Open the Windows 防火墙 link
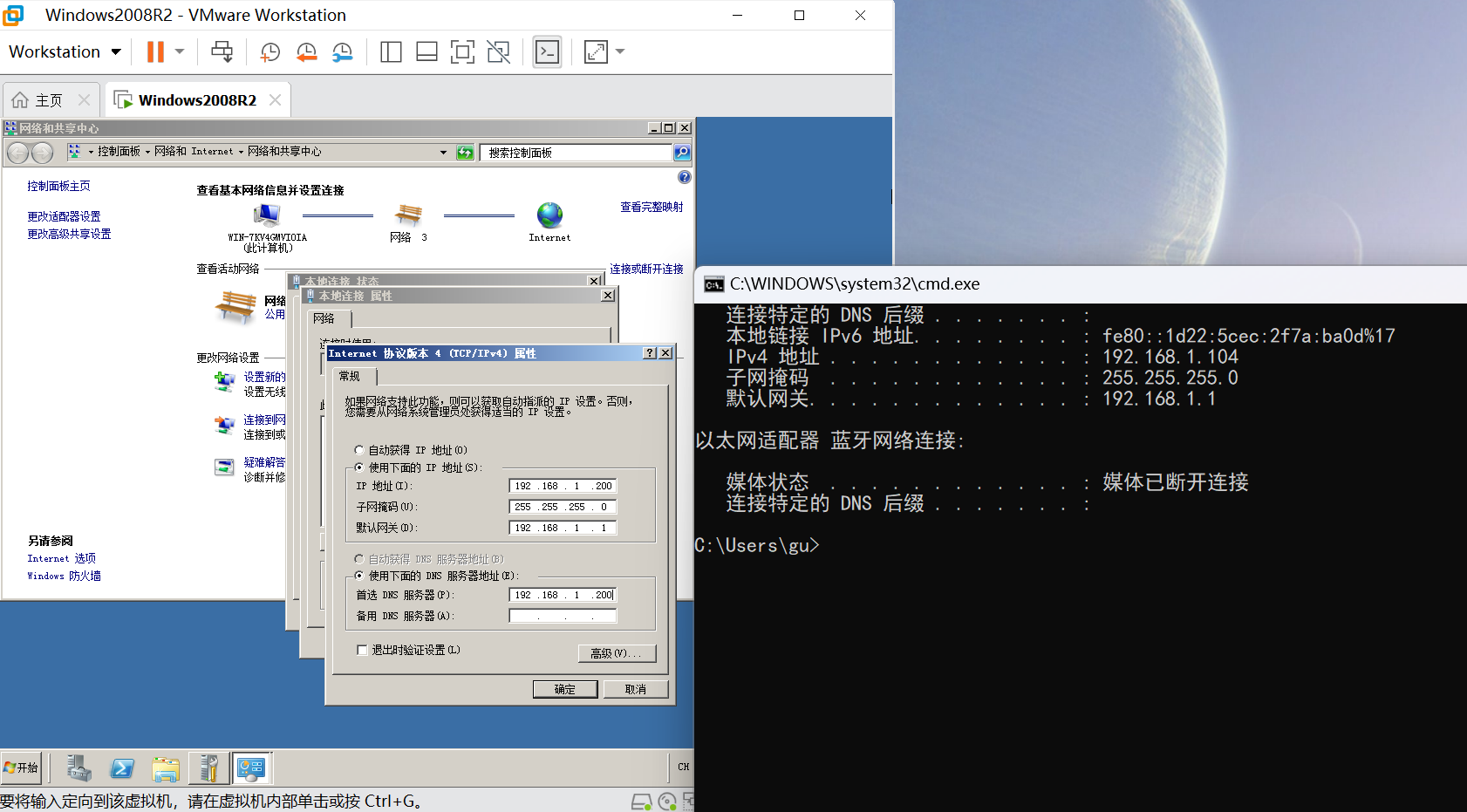The image size is (1467, 812). point(64,576)
